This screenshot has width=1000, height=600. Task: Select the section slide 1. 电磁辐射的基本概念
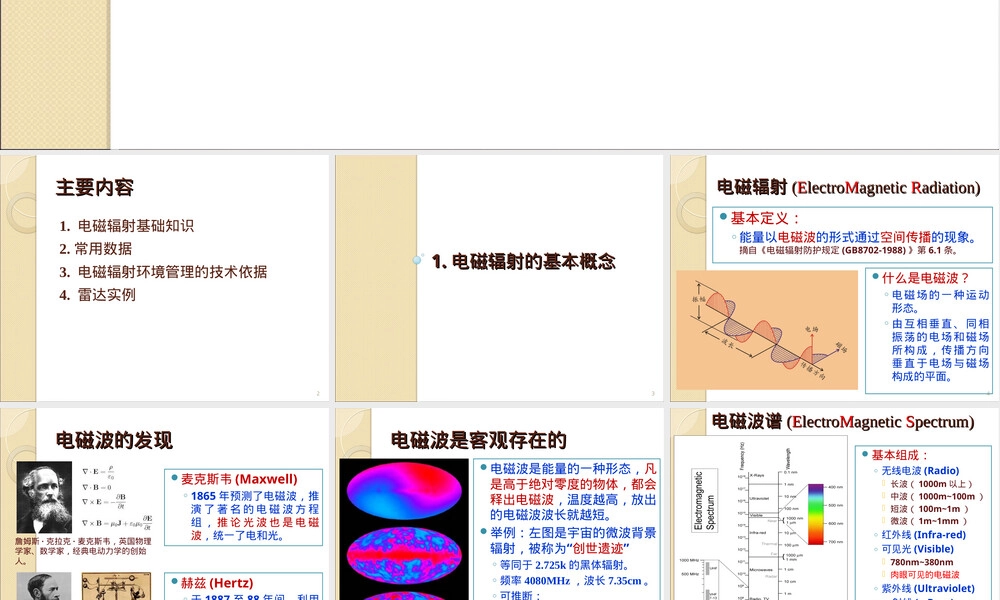(x=499, y=278)
